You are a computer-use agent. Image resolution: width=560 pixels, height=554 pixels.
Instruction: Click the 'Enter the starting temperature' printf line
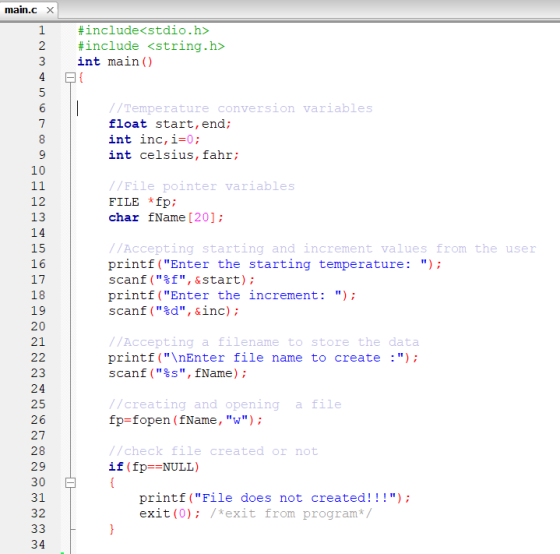[x=275, y=264]
